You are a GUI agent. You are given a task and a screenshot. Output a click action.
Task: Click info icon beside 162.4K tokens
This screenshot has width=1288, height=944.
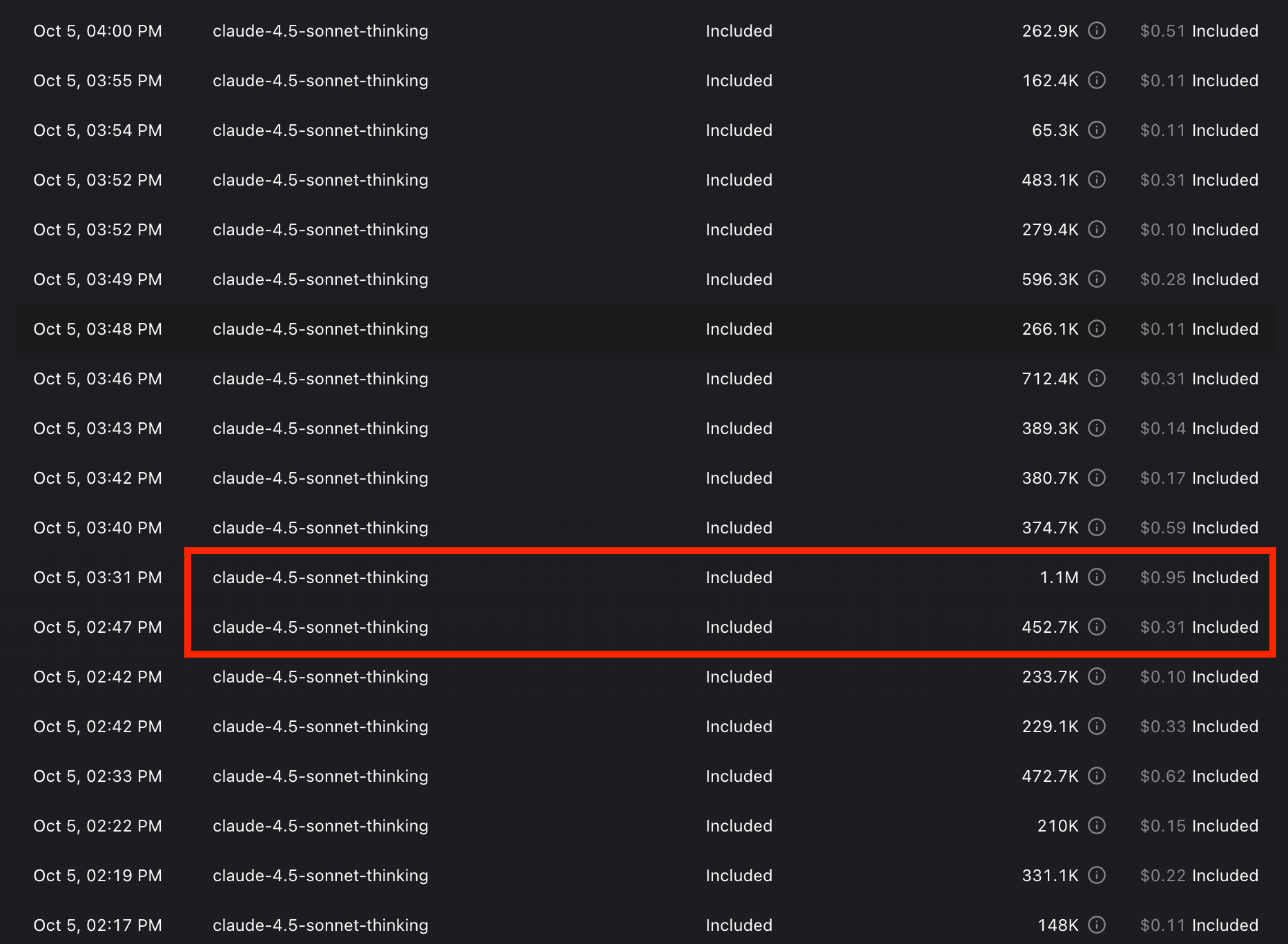[1097, 80]
